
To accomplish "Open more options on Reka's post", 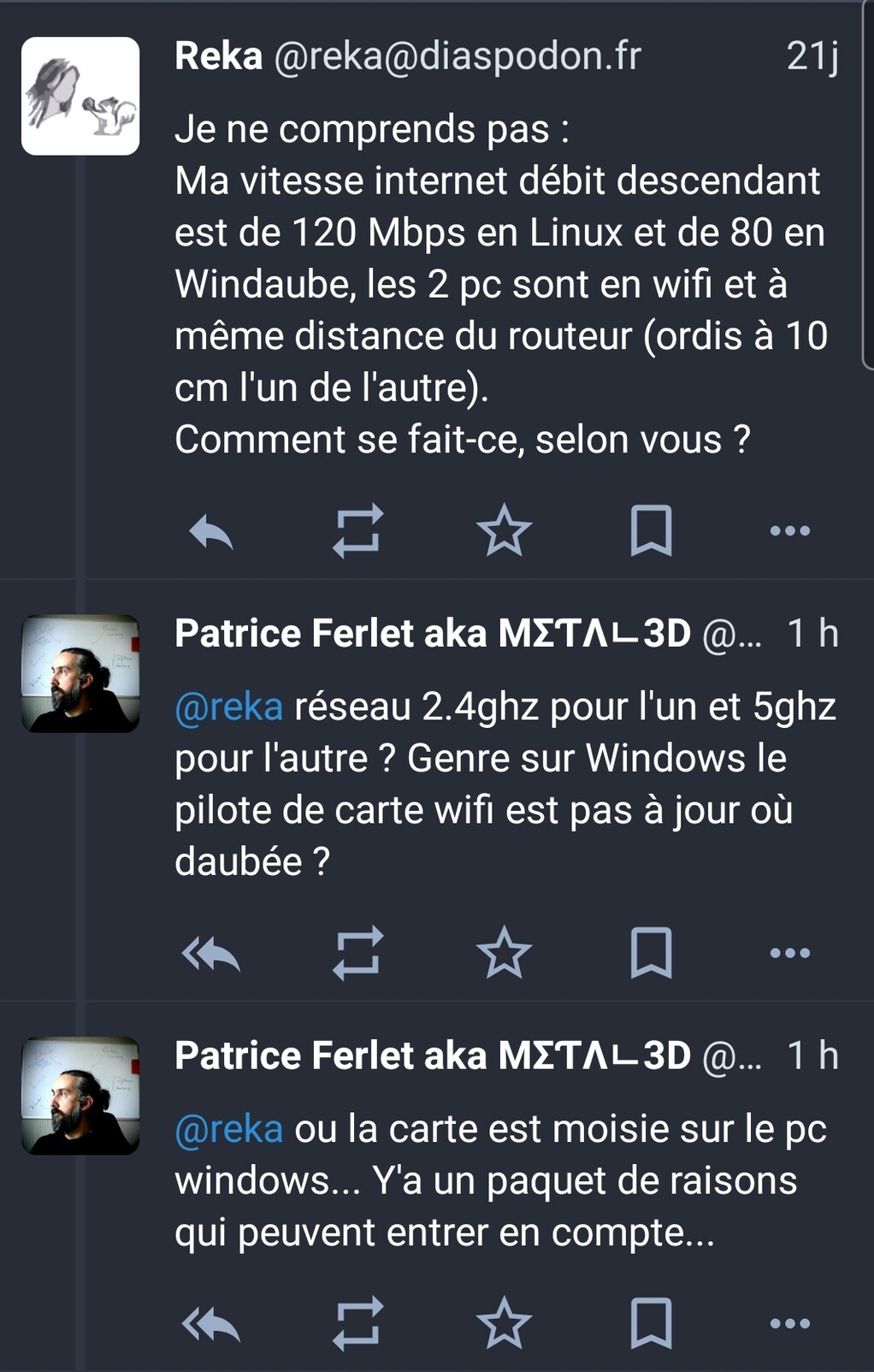I will 789,531.
